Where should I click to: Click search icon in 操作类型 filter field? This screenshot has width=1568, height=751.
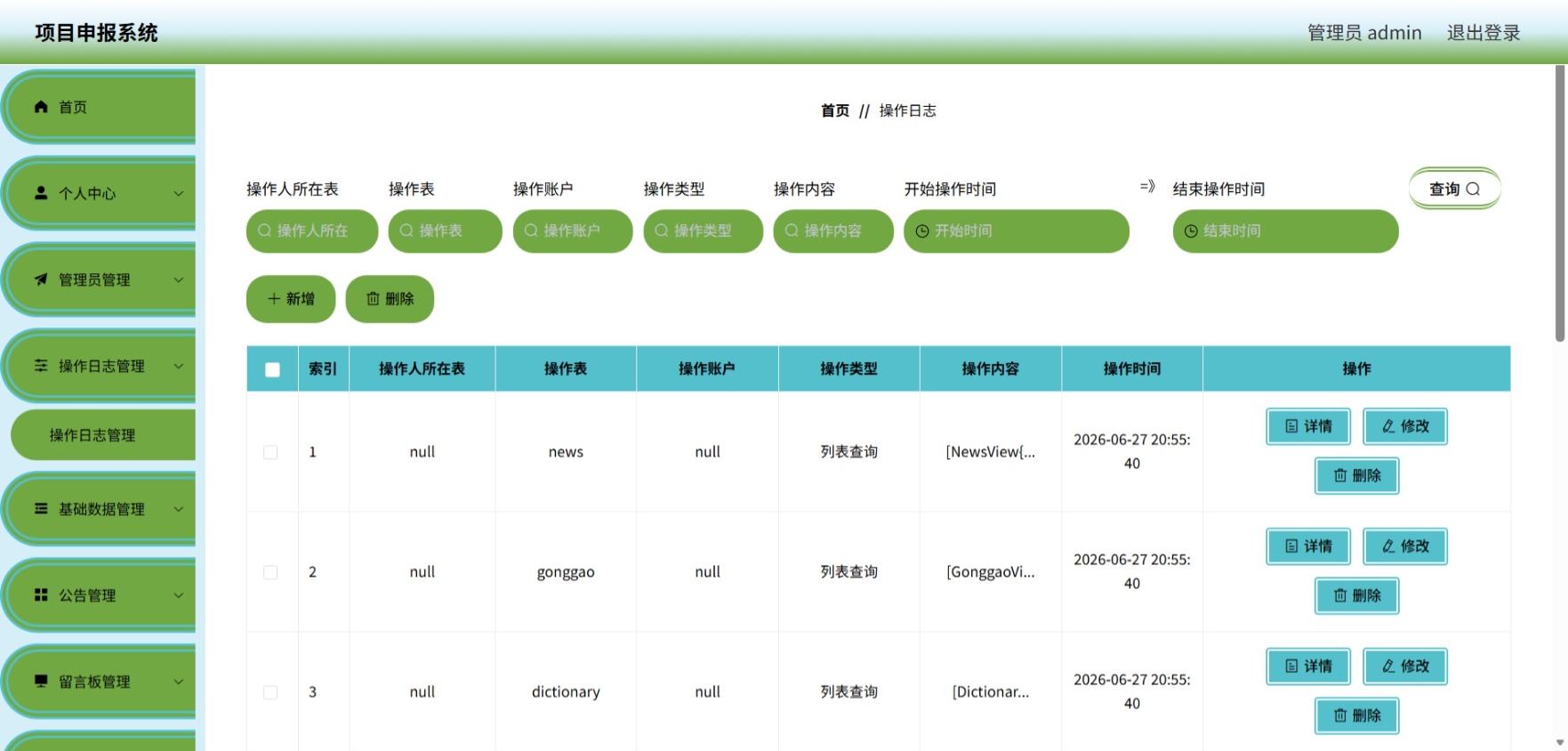(x=662, y=230)
